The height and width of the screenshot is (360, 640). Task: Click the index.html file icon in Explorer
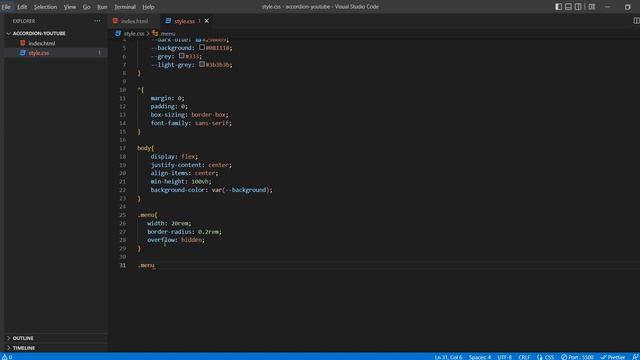click(22, 43)
